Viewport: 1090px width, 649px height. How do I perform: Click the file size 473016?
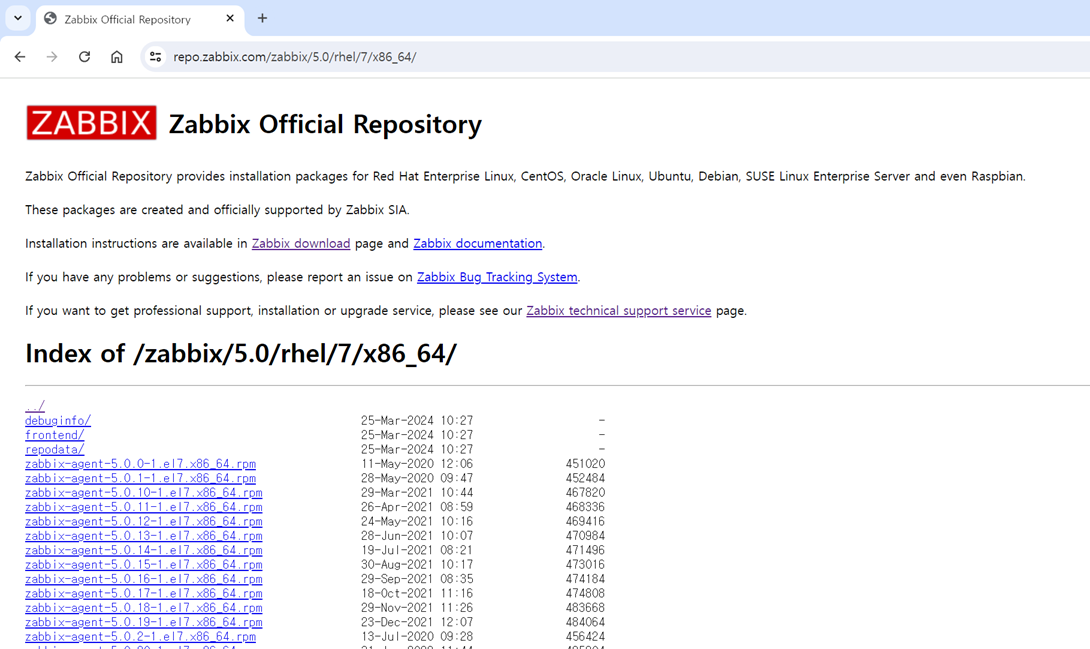585,565
